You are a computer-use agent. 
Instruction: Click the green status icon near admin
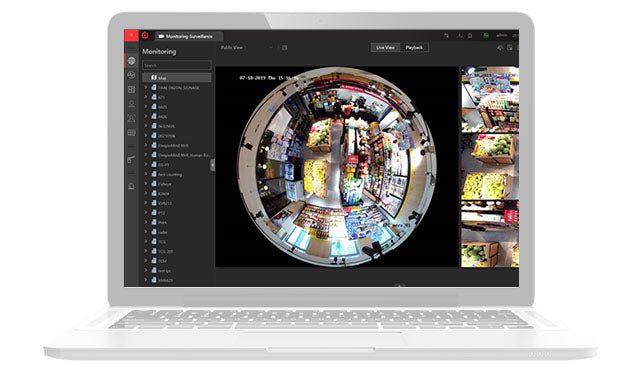486,36
